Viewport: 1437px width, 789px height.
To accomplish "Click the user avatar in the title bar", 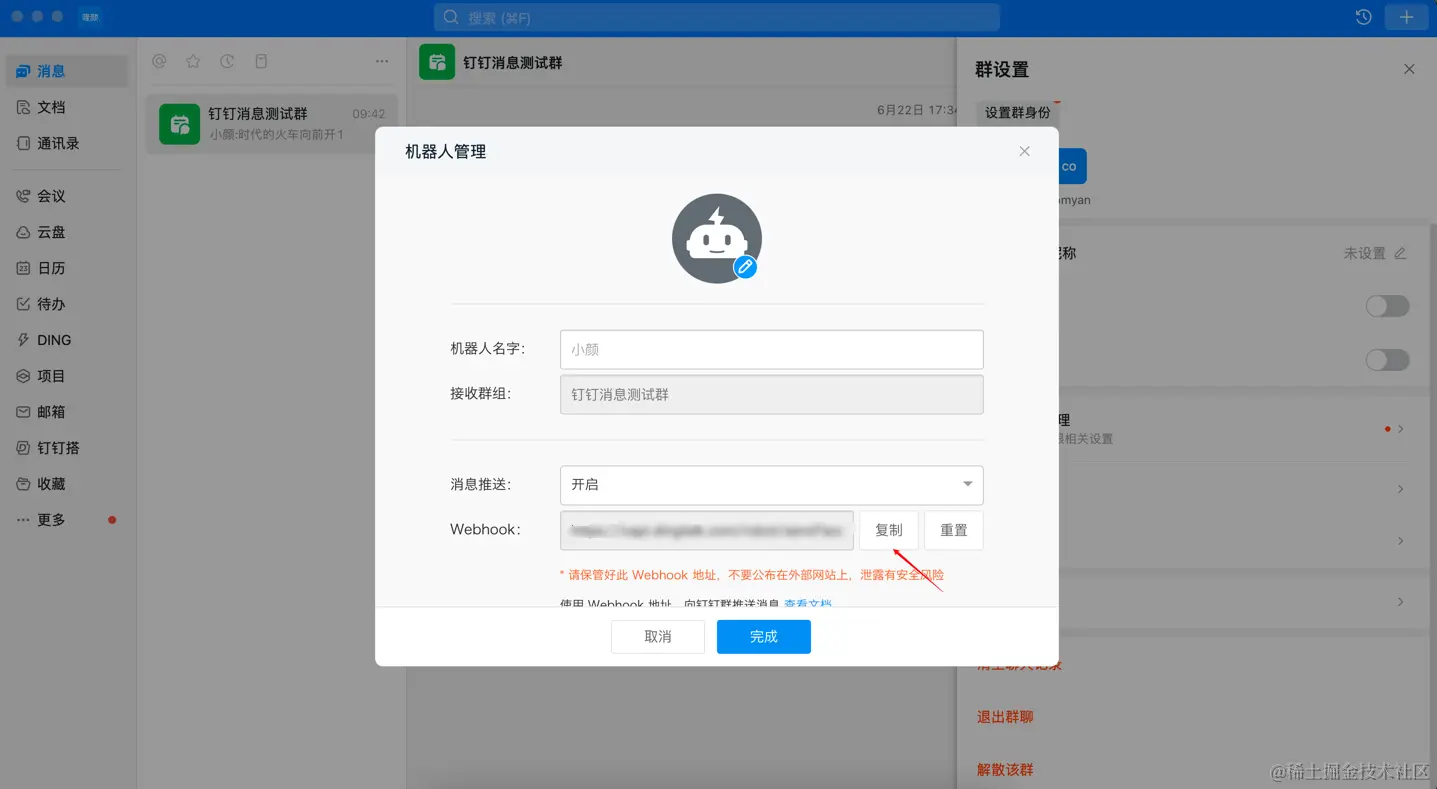I will pyautogui.click(x=90, y=17).
